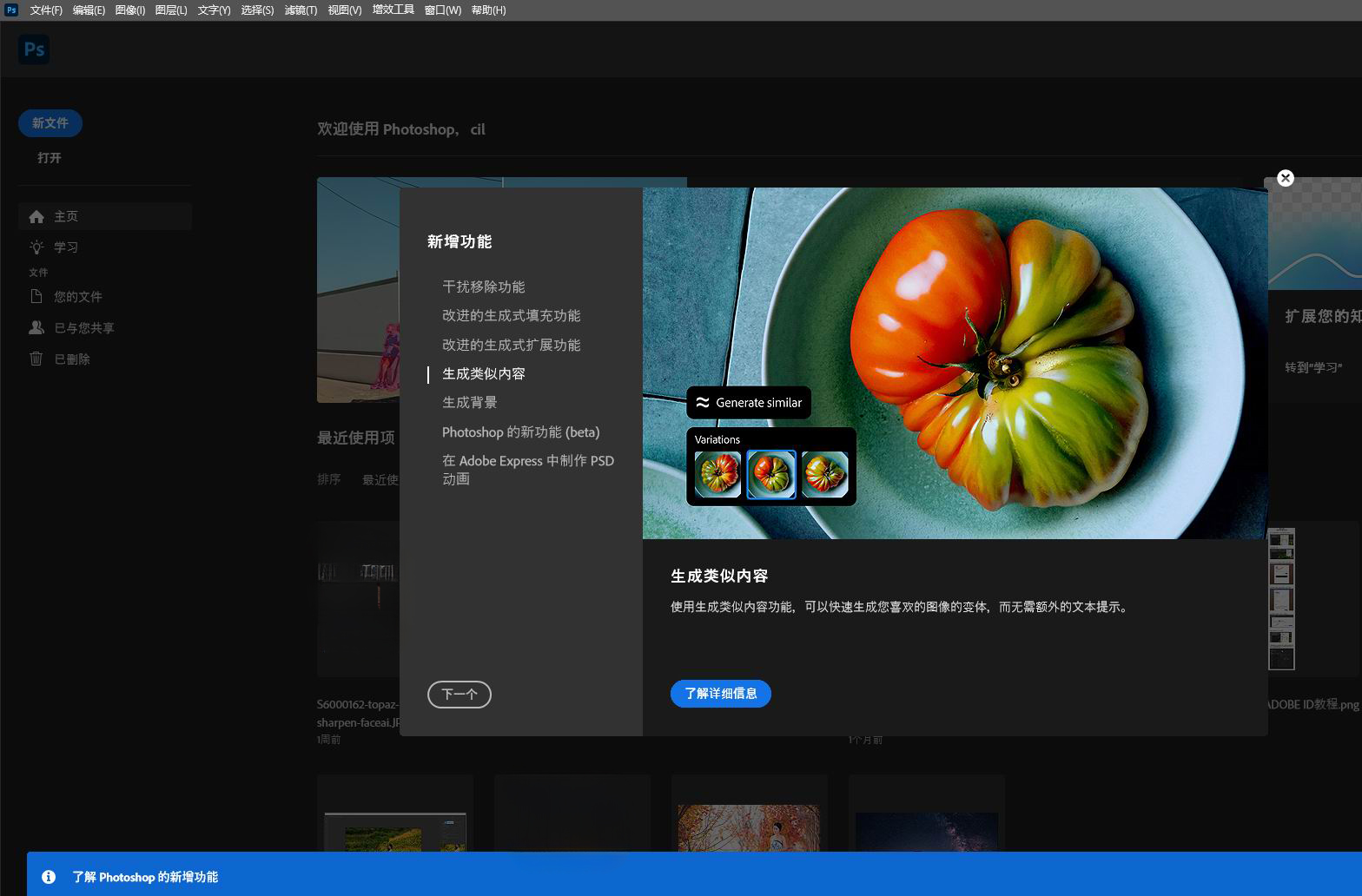The width and height of the screenshot is (1362, 896).
Task: Click the 下一个 button
Action: pyautogui.click(x=460, y=695)
